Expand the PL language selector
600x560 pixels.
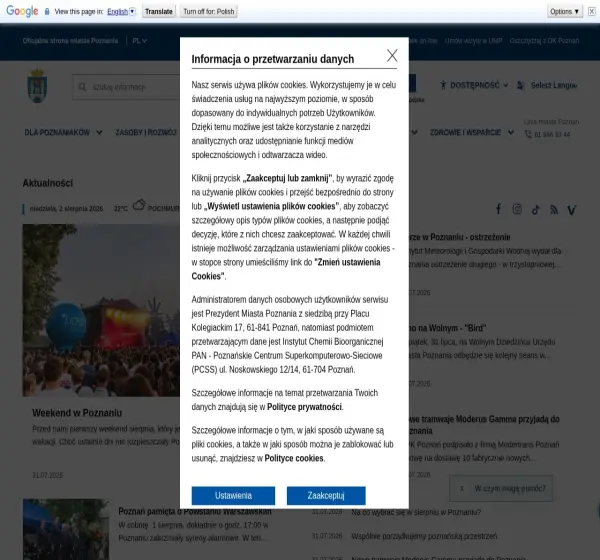[x=139, y=41]
